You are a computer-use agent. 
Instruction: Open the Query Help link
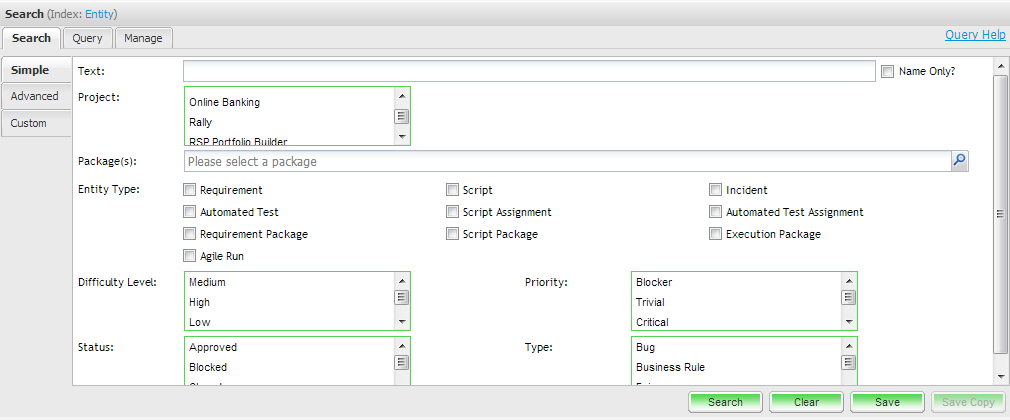974,34
